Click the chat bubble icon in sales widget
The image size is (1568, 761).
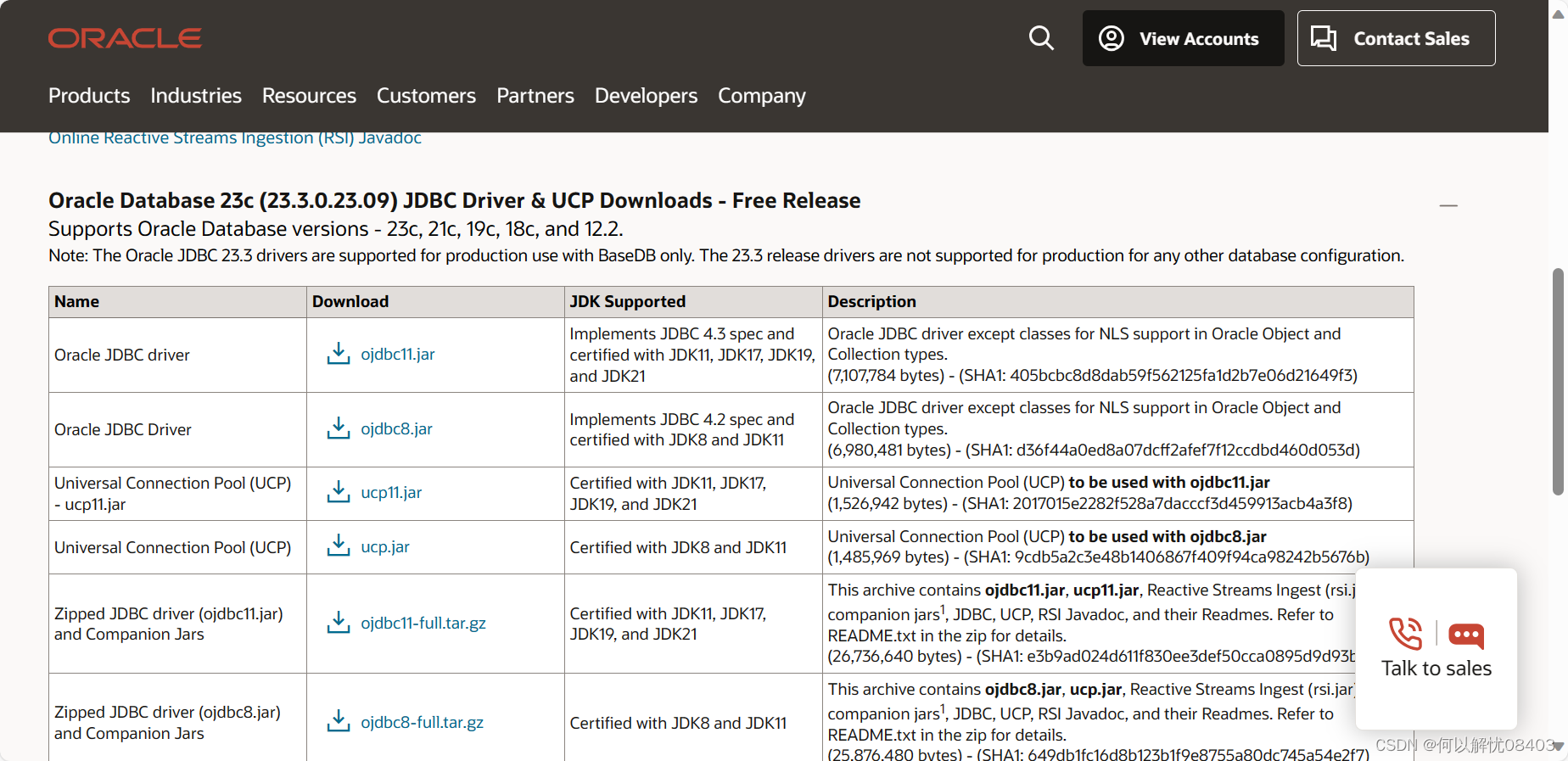pos(1466,635)
